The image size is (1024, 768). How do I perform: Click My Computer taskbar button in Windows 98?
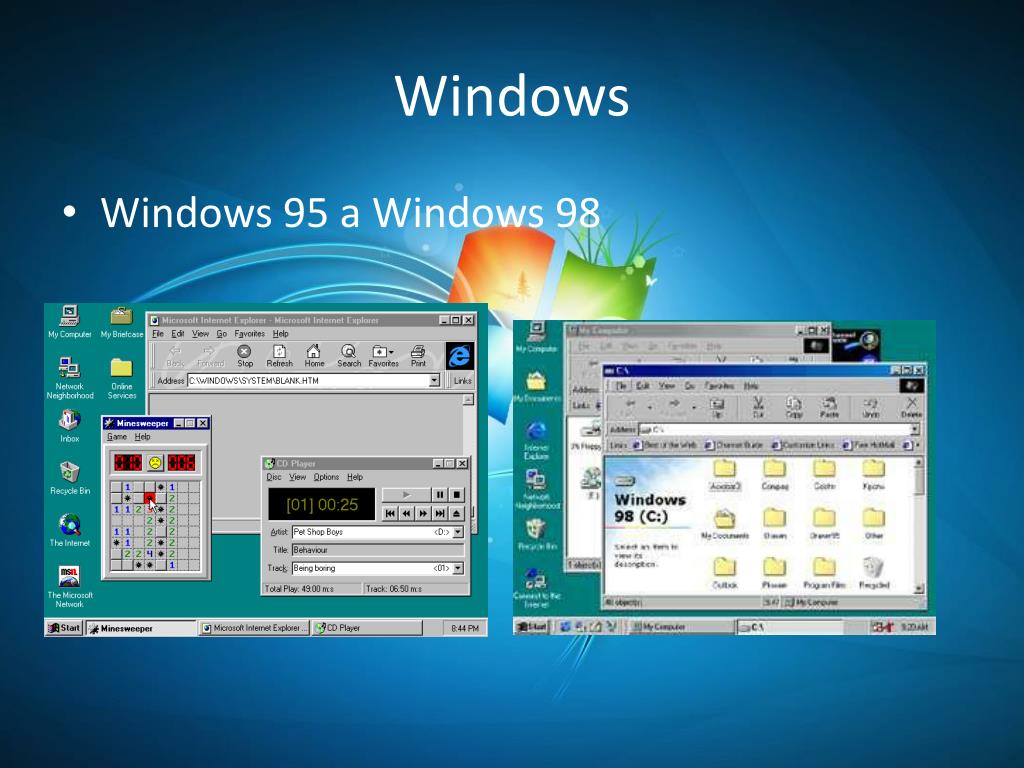(681, 626)
